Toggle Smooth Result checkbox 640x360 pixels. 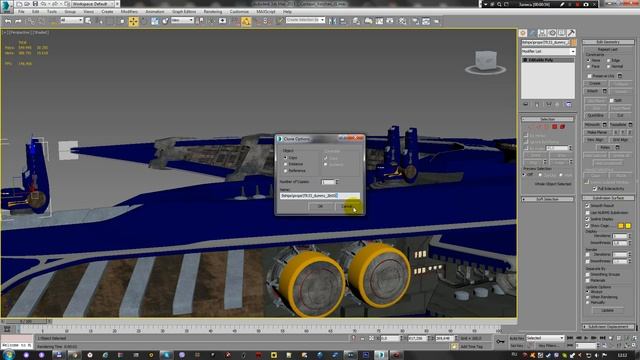pyautogui.click(x=587, y=206)
